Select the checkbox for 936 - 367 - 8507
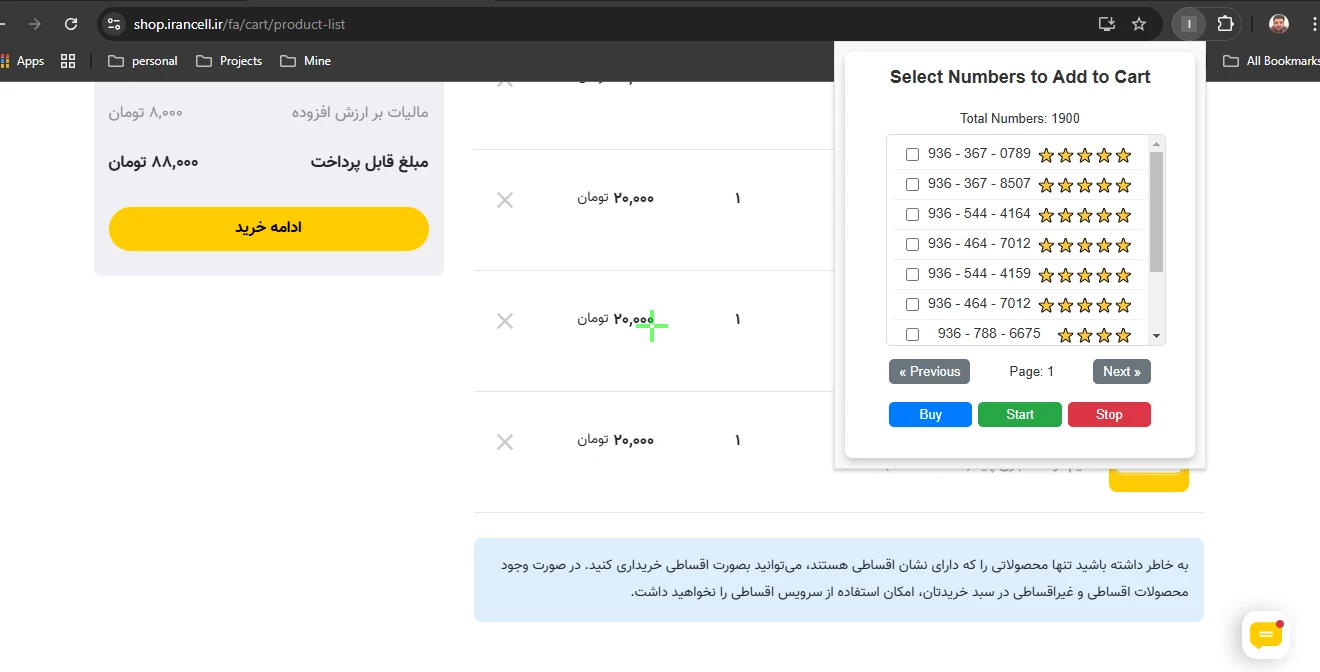 (x=912, y=185)
